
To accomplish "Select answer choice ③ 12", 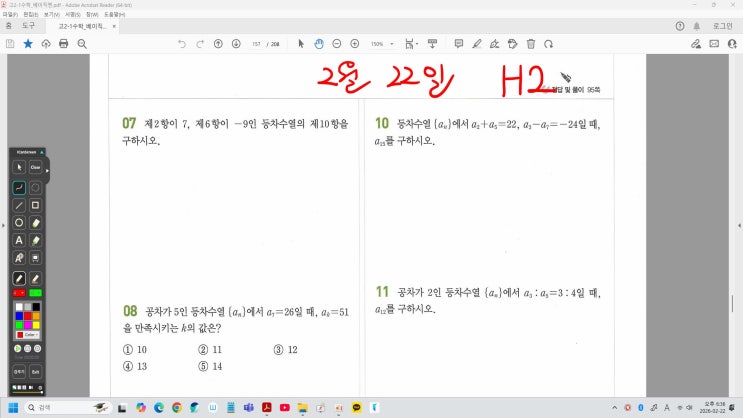I will pos(285,350).
